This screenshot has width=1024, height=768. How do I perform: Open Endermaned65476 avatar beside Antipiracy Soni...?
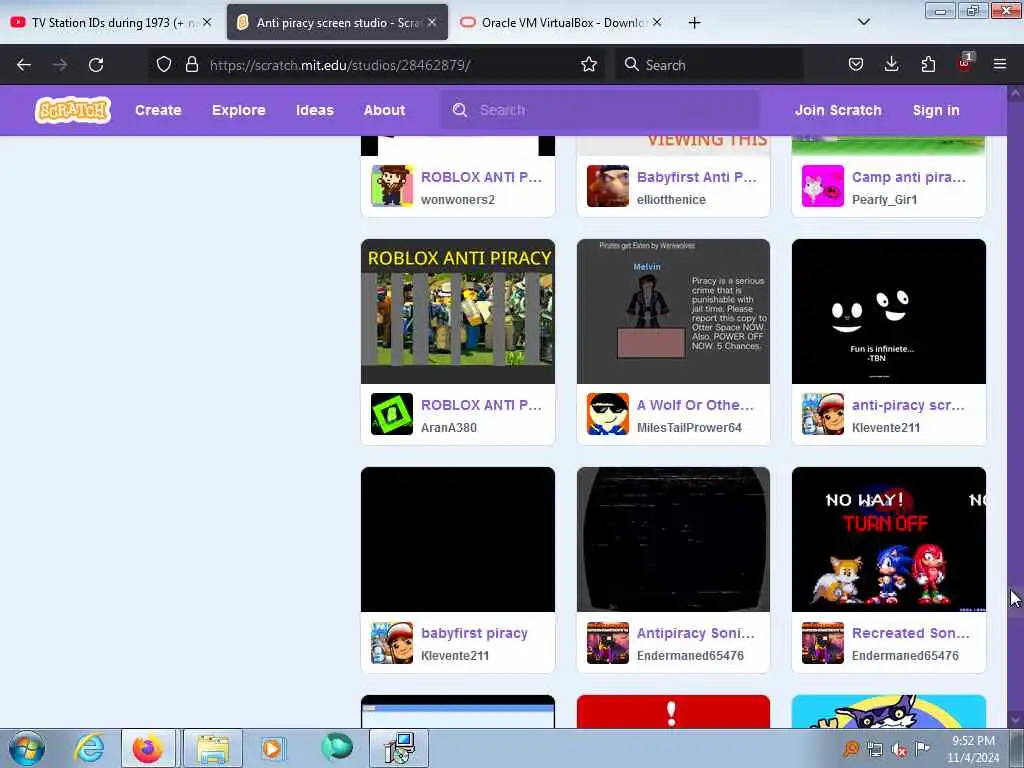(607, 643)
